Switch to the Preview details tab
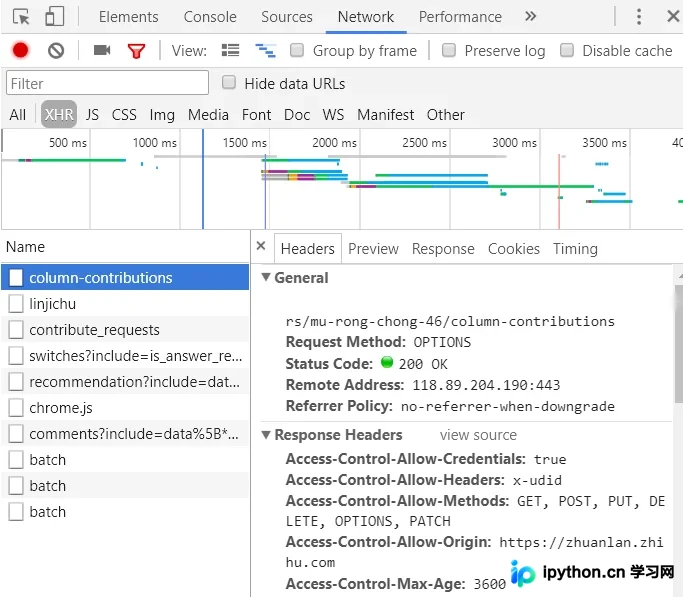The width and height of the screenshot is (683, 597). tap(373, 249)
